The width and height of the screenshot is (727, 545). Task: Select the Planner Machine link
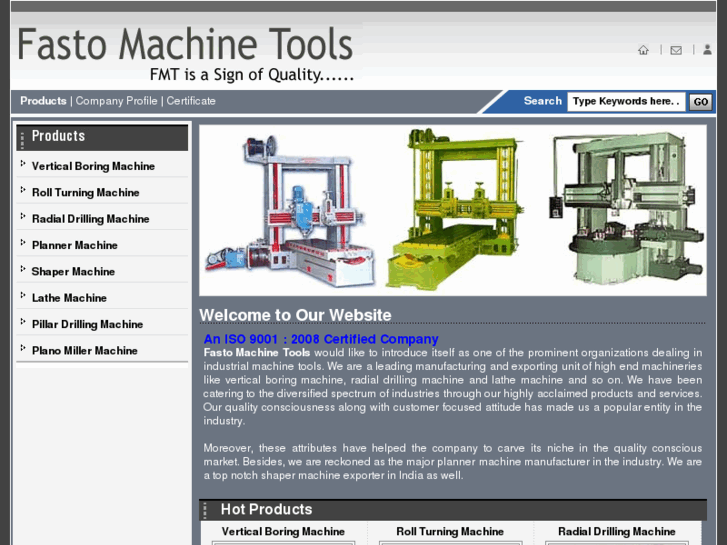(75, 245)
